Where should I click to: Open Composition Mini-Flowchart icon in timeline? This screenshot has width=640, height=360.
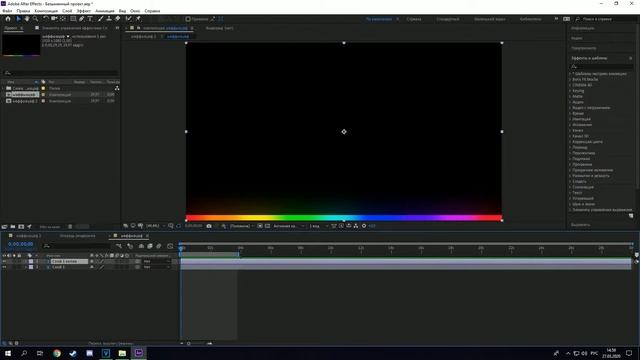(119, 246)
